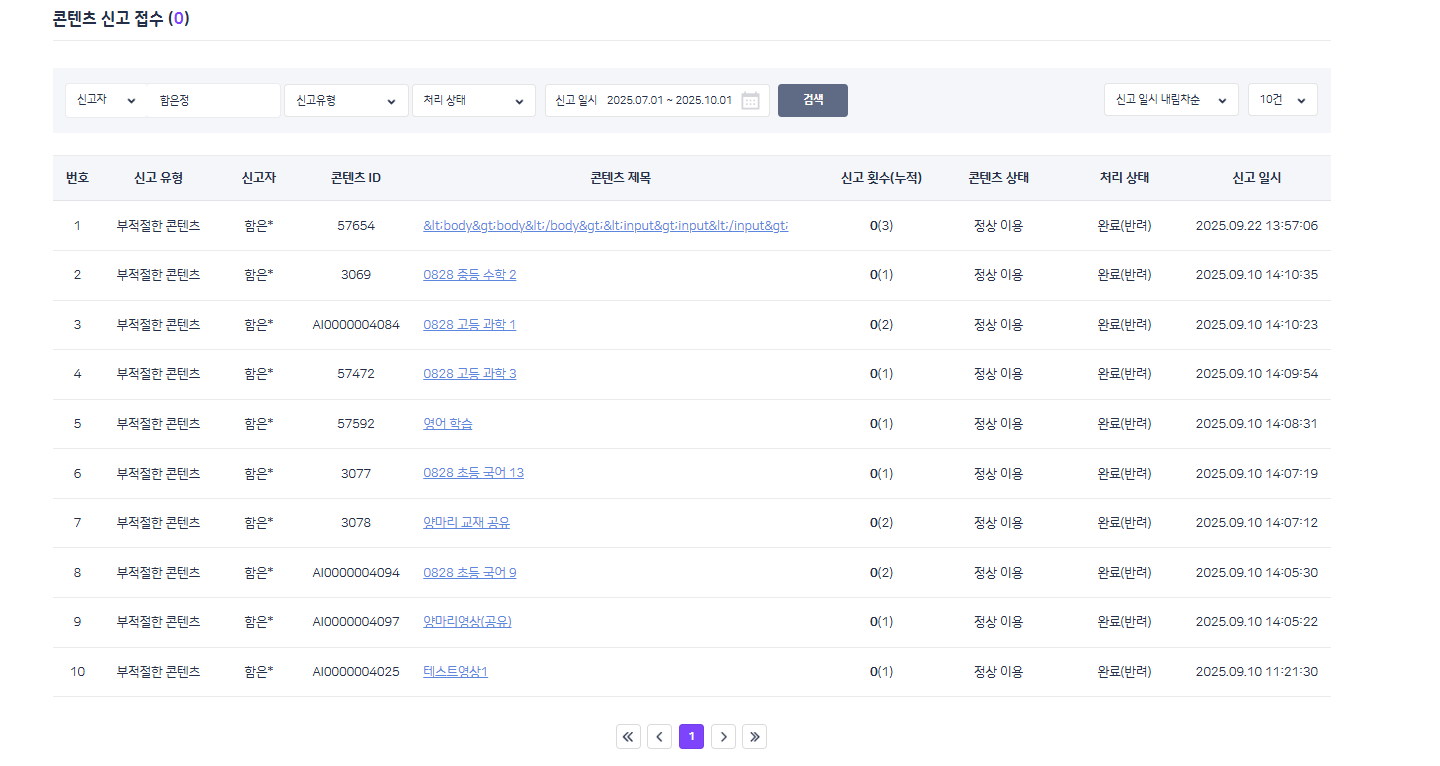Click the 검색 button
Image resolution: width=1440 pixels, height=766 pixels.
coord(812,100)
